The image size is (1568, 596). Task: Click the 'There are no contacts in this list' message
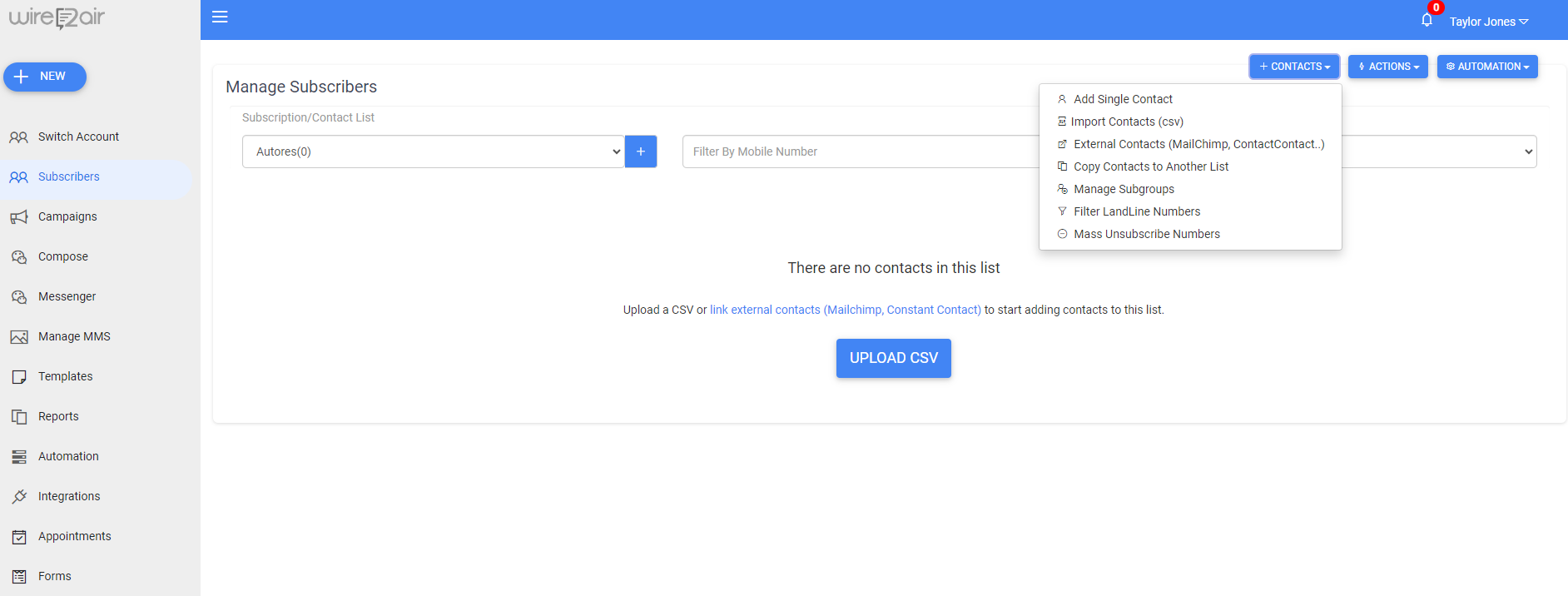point(894,268)
